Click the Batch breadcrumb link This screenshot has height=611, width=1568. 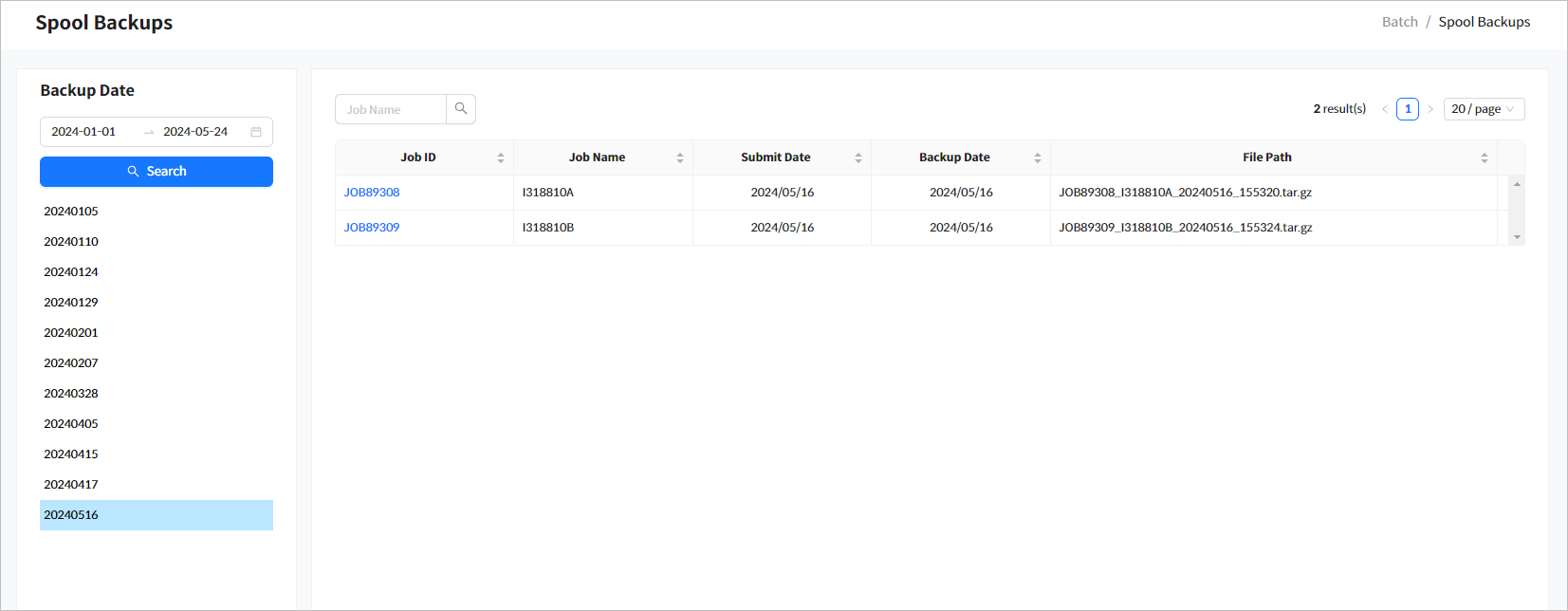[1399, 22]
